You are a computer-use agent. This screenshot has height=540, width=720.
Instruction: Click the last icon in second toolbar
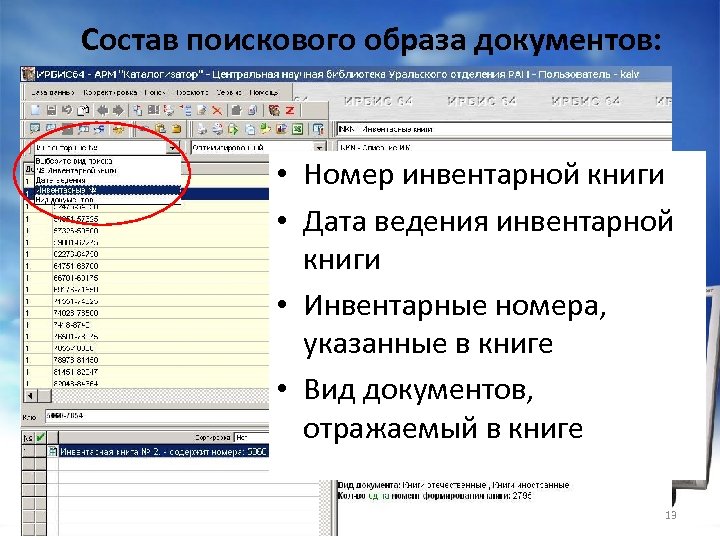coord(318,129)
